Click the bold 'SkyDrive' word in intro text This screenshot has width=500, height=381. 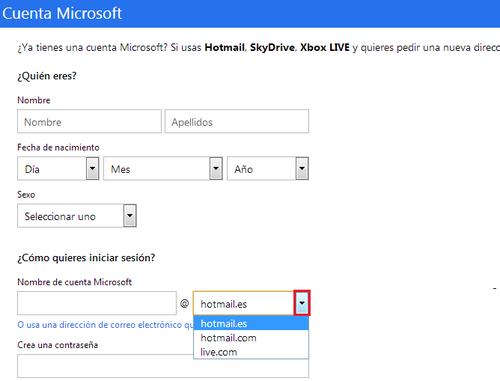(272, 47)
